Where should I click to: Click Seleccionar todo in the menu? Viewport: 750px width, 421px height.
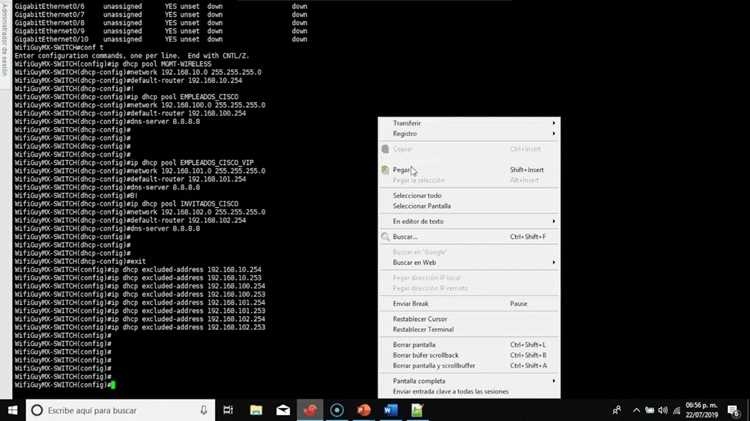coord(469,196)
